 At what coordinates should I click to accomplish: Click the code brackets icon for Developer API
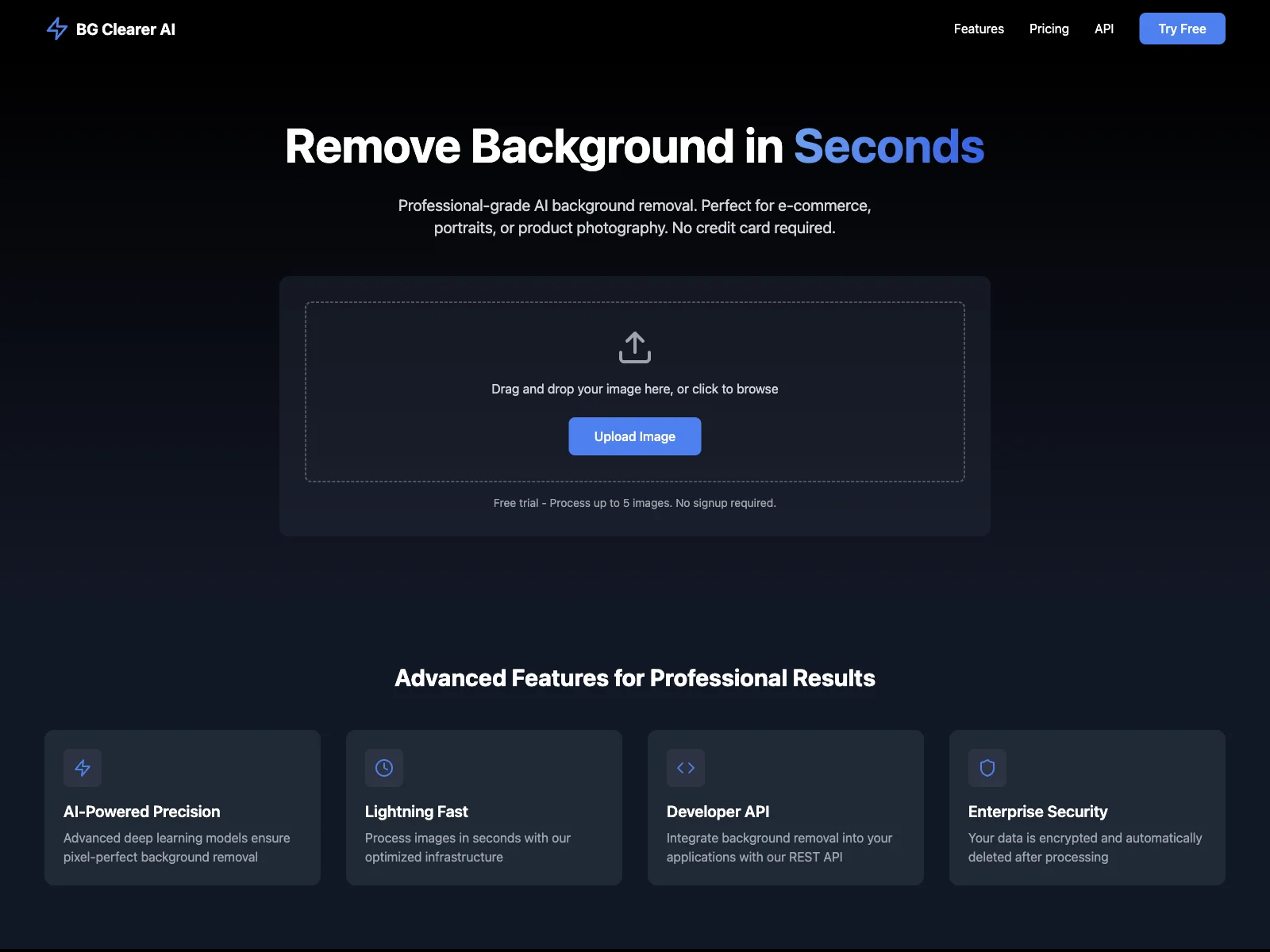(686, 768)
